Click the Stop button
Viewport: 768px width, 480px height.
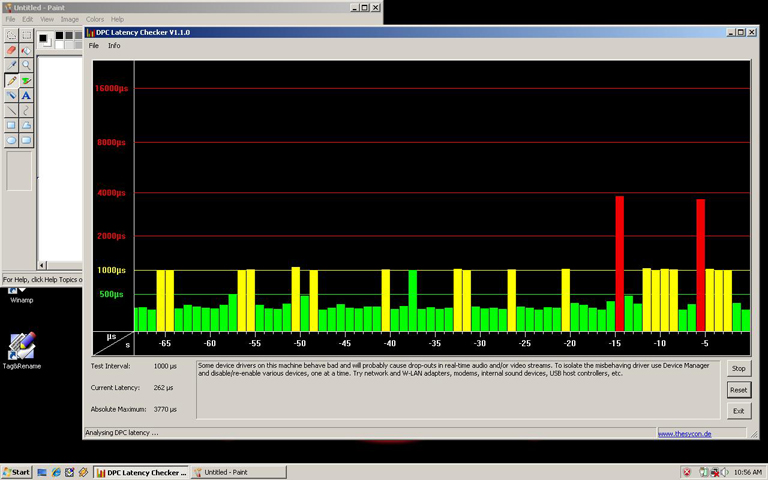coord(739,368)
